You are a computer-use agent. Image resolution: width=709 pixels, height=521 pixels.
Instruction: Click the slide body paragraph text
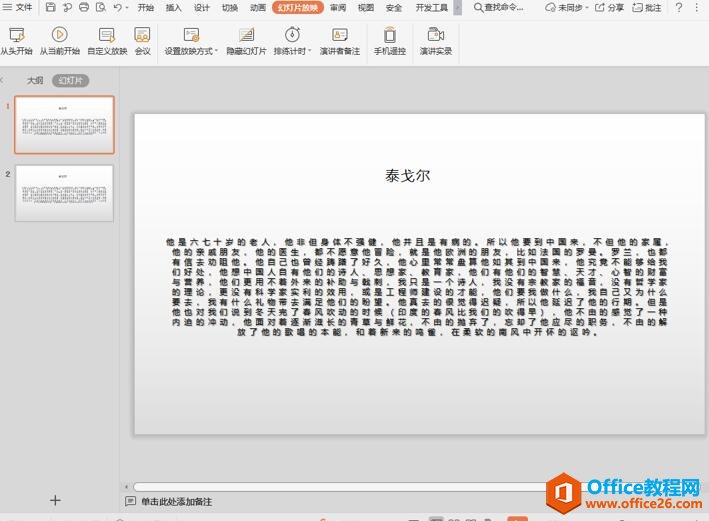419,287
